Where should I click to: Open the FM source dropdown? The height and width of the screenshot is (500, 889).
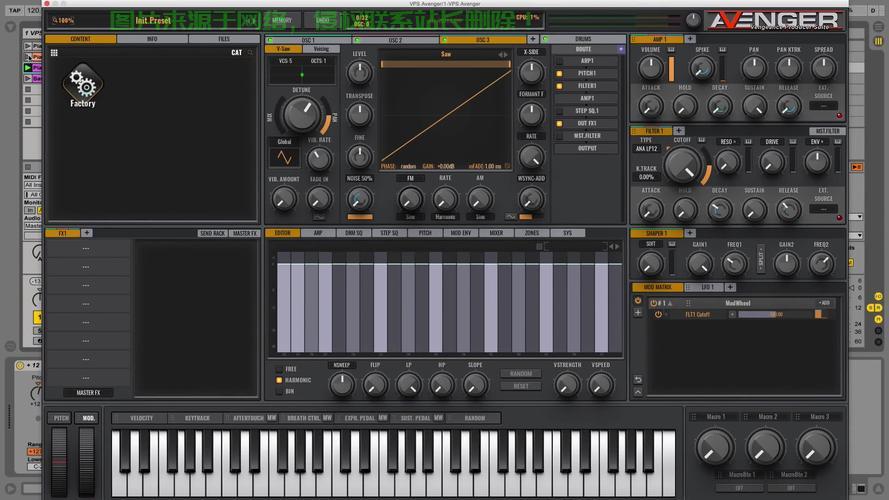pyautogui.click(x=410, y=179)
